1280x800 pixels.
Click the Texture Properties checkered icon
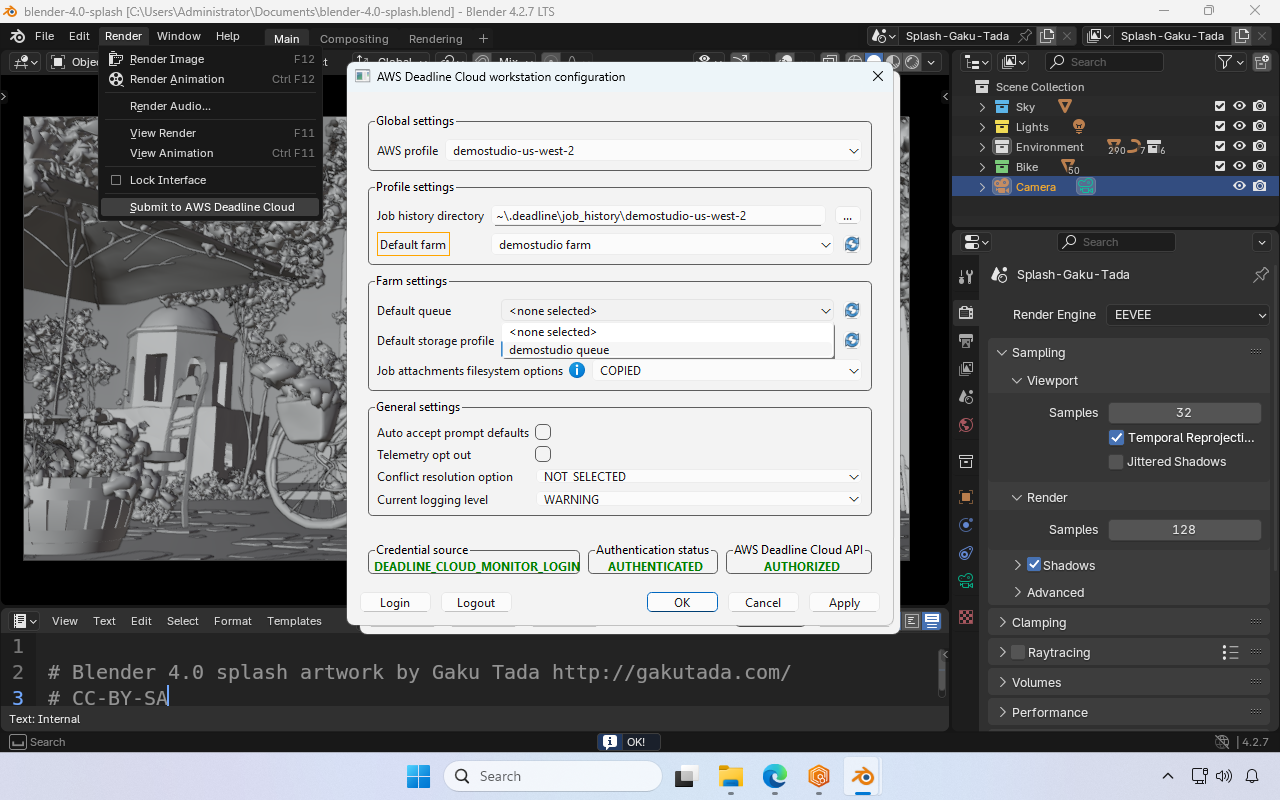click(x=965, y=617)
